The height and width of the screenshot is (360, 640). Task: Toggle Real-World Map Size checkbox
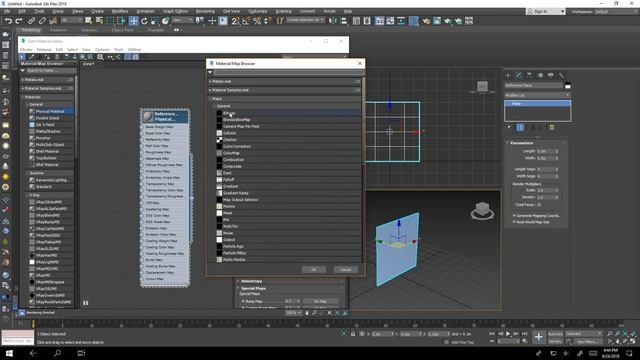(514, 222)
